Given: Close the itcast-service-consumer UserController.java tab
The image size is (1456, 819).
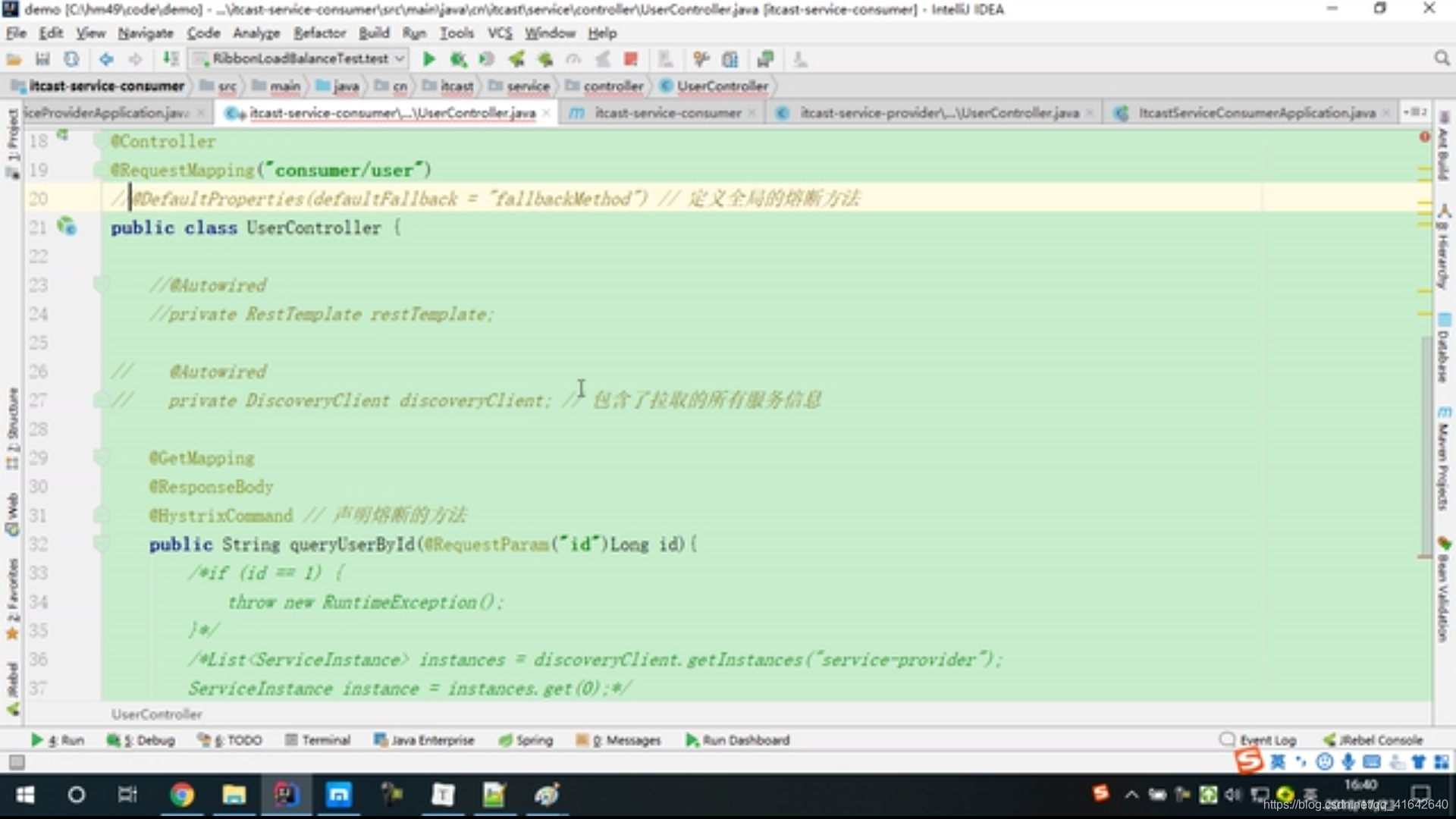Looking at the screenshot, I should coord(546,113).
